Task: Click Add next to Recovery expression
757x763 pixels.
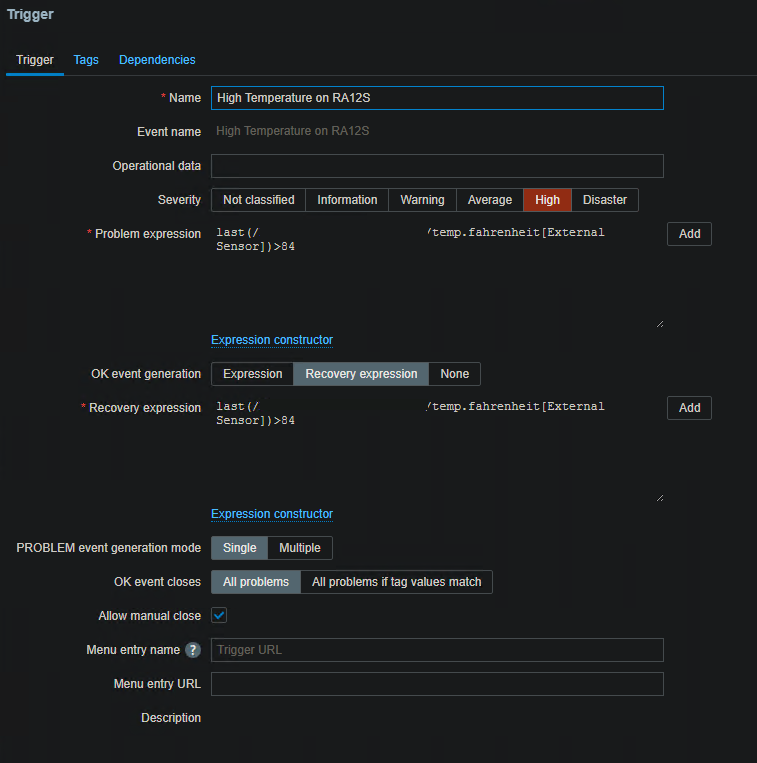Action: coord(689,408)
